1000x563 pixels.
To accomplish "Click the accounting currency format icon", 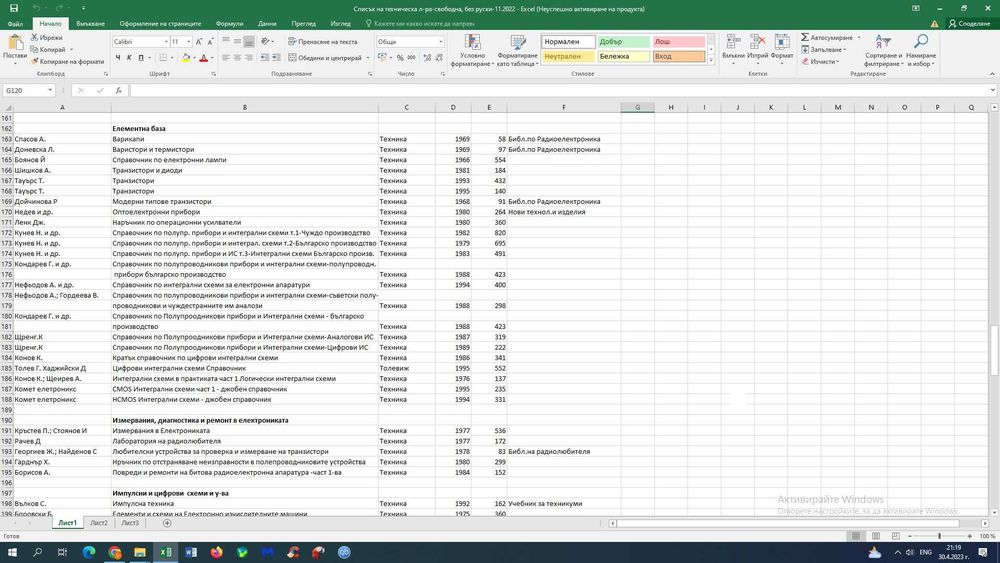I will pyautogui.click(x=382, y=57).
